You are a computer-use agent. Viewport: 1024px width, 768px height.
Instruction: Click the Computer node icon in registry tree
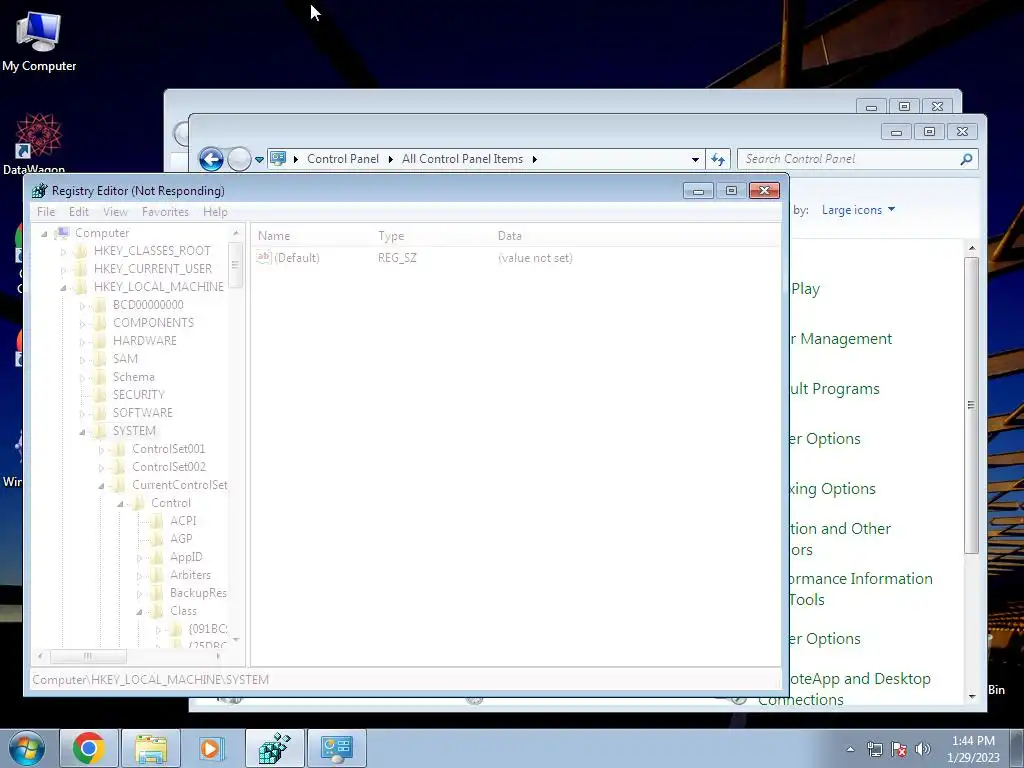pyautogui.click(x=62, y=233)
